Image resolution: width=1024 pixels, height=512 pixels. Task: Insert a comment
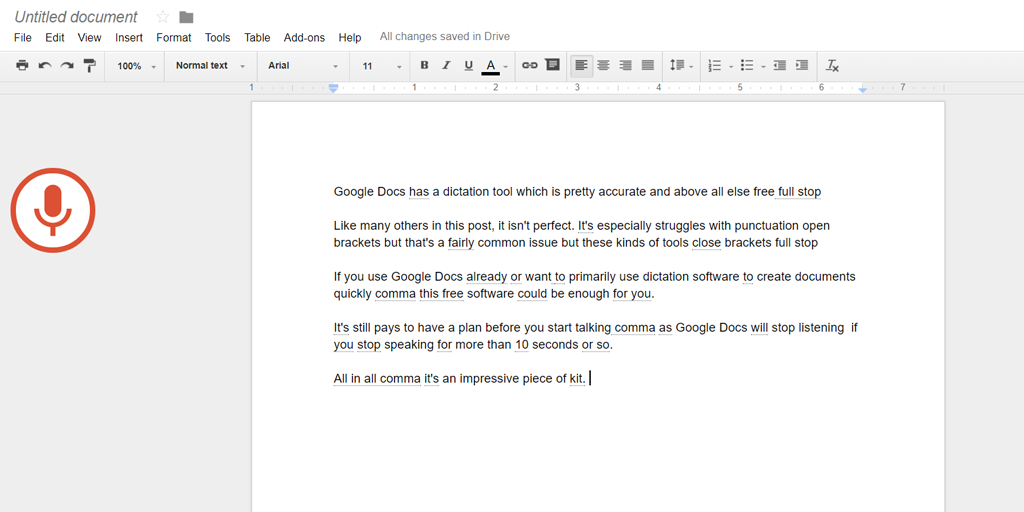tap(552, 65)
